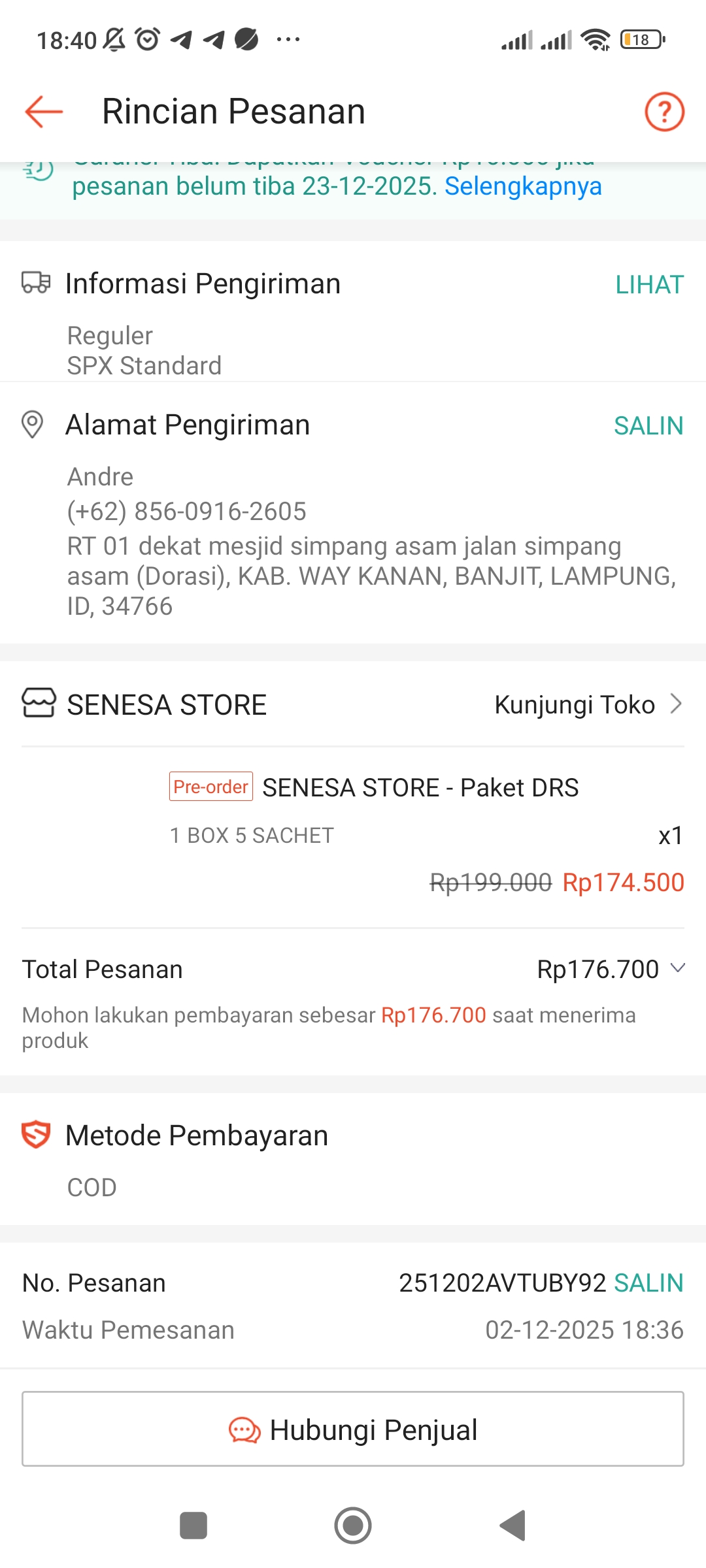Tap the SENESA STORE shop name

point(167,705)
